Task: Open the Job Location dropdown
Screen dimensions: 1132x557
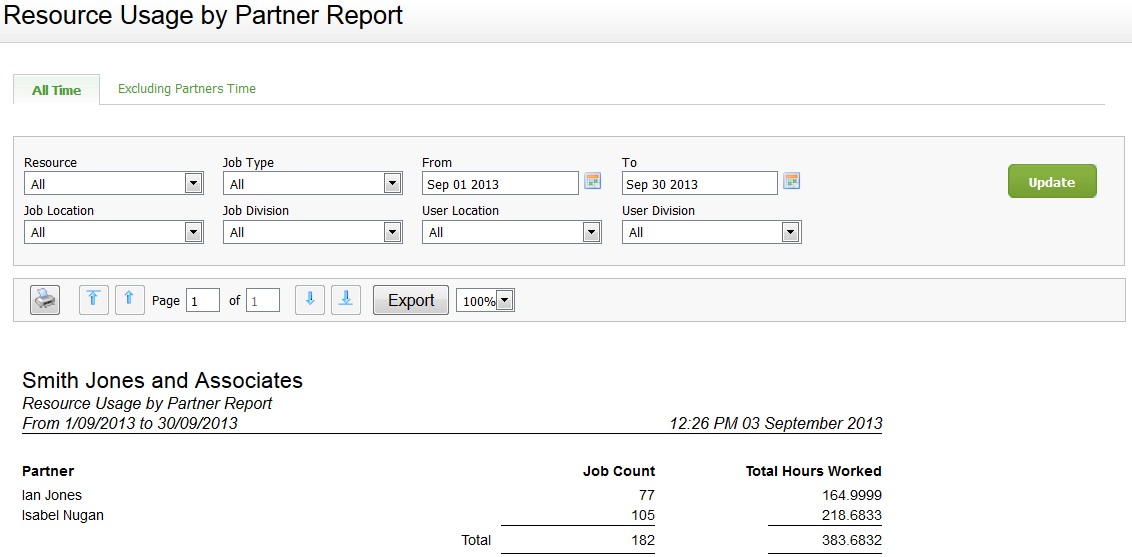Action: (113, 232)
